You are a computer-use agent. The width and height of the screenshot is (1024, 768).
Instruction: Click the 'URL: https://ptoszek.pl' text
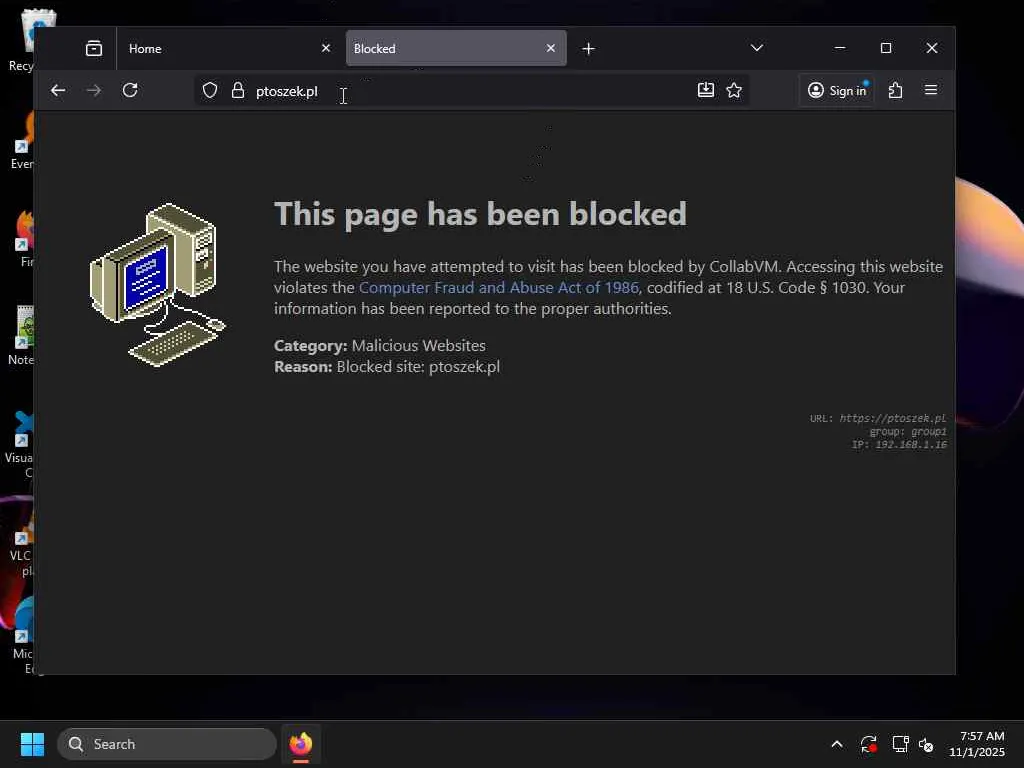tap(878, 418)
